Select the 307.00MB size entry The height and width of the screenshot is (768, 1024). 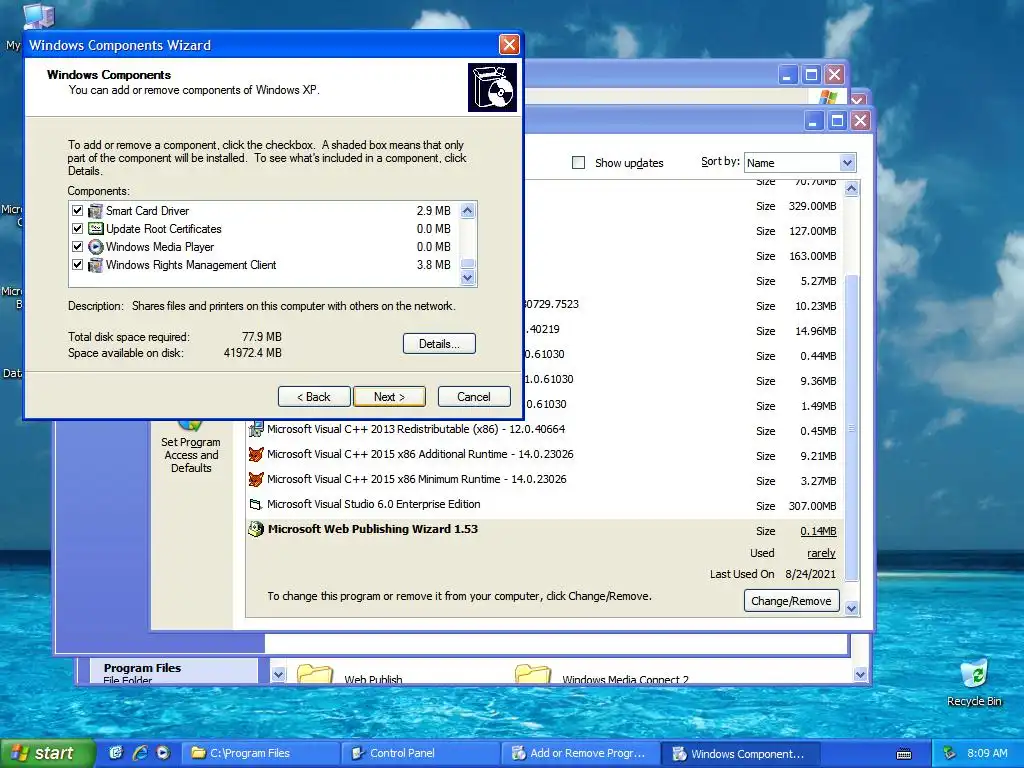[812, 506]
